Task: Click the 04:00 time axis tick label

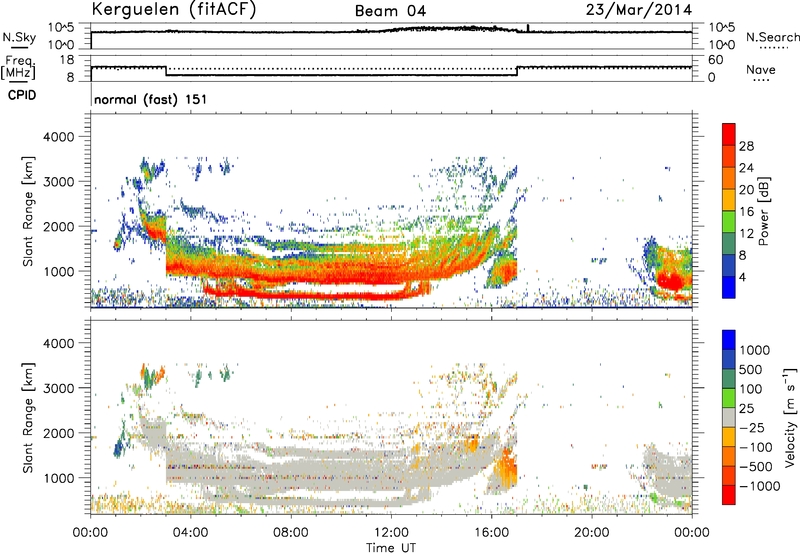Action: pyautogui.click(x=190, y=533)
